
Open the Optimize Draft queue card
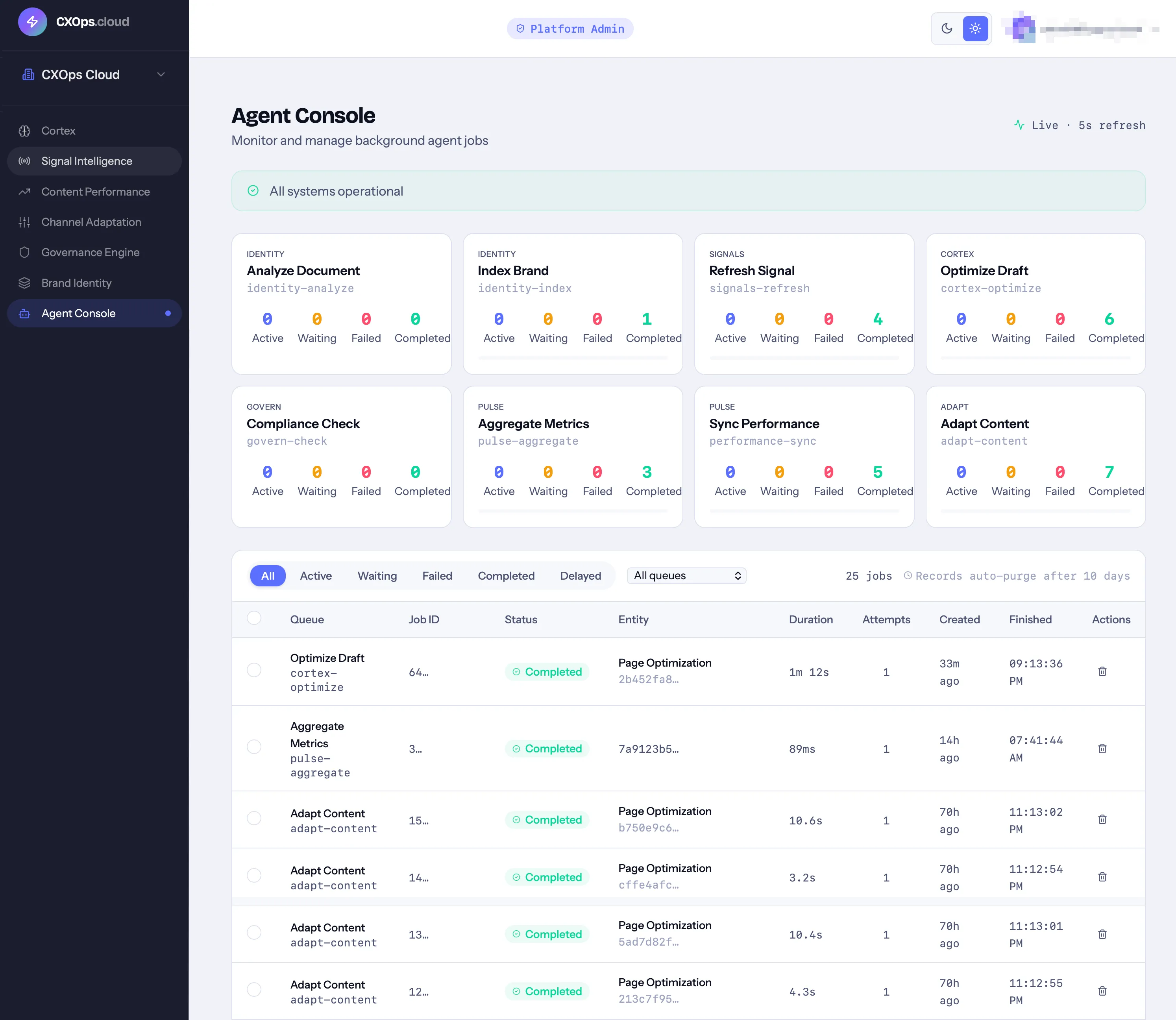(x=1035, y=303)
